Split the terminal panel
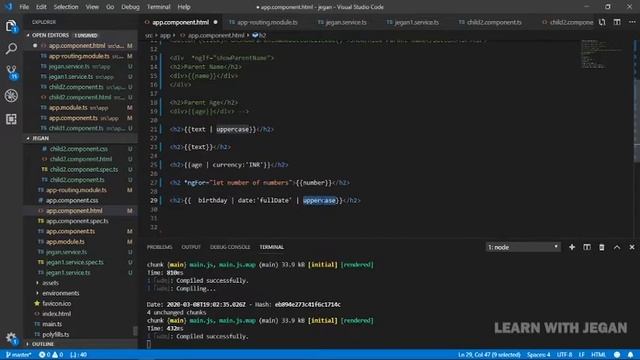 pos(587,247)
